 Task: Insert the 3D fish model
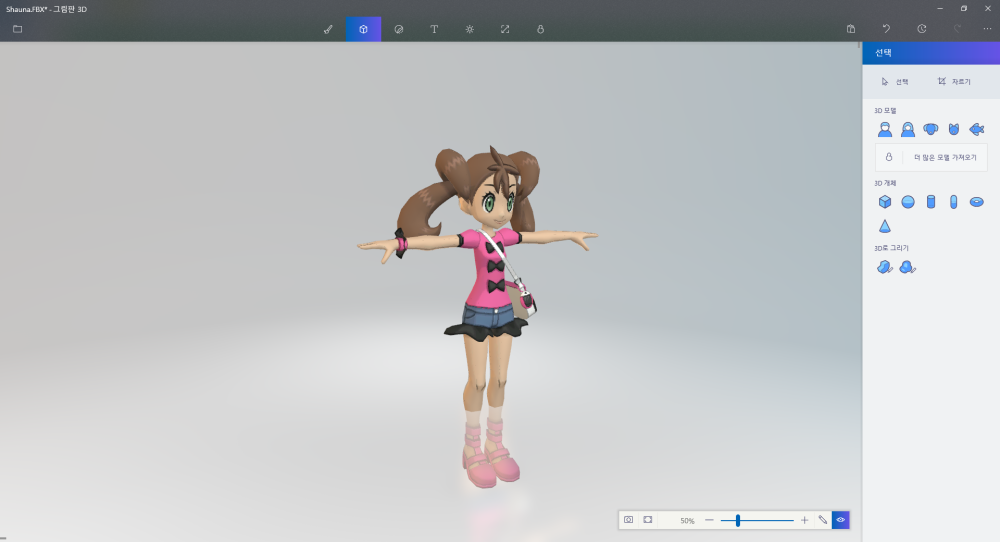pos(977,129)
